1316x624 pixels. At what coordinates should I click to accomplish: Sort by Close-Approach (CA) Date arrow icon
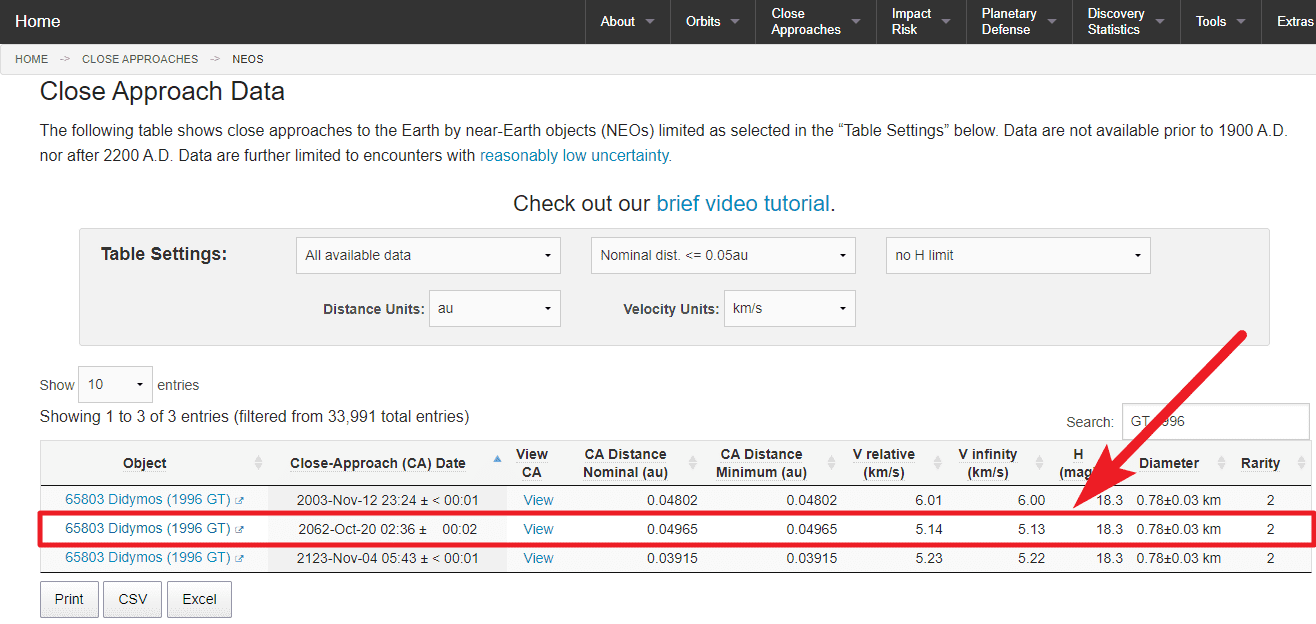[497, 460]
